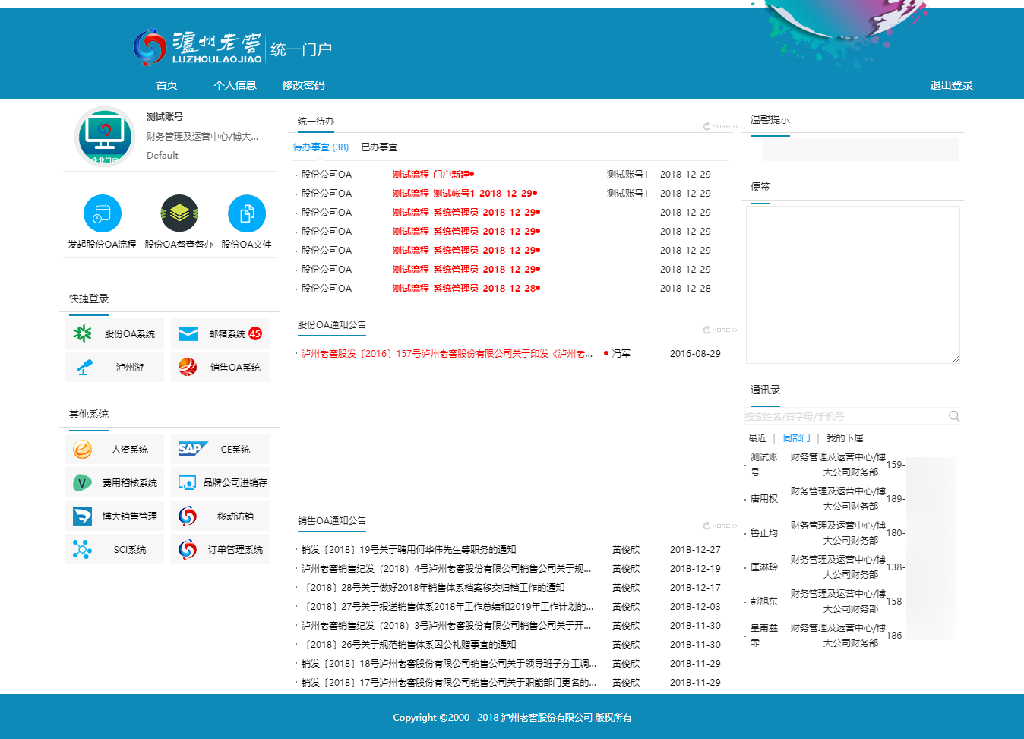
Task: Open the 〔2018〕26号 sales notice
Action: [x=411, y=644]
